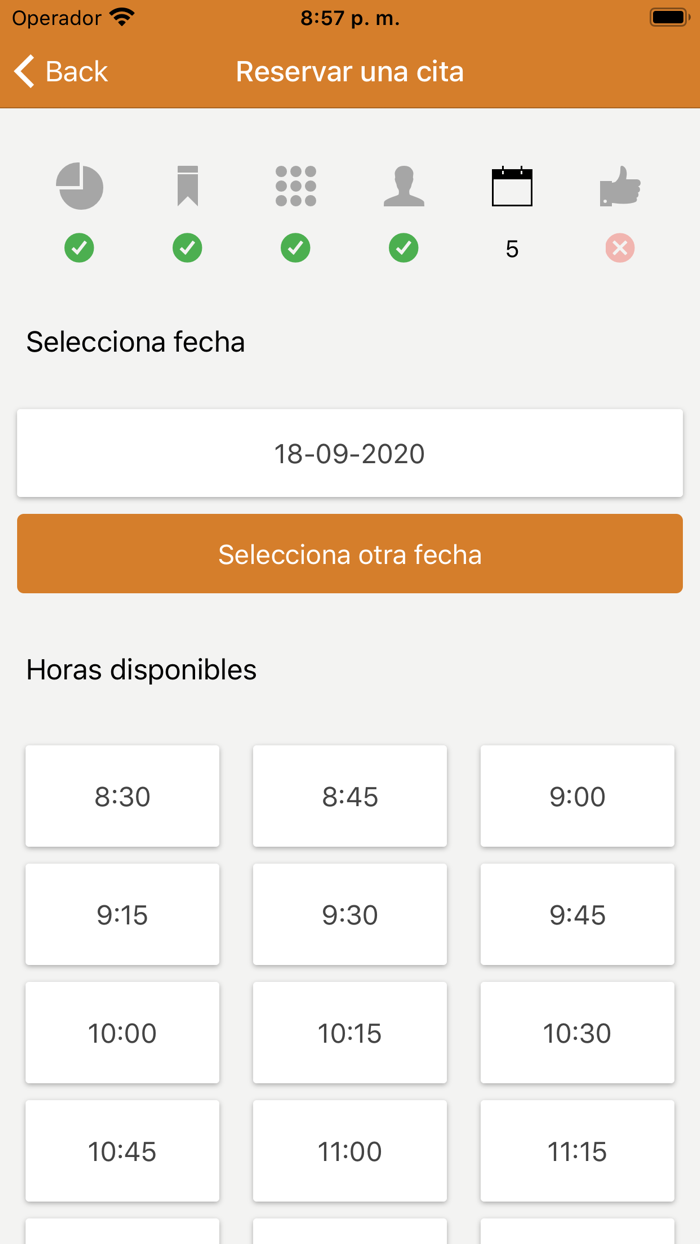Tap the person silhouette step icon

(x=404, y=186)
